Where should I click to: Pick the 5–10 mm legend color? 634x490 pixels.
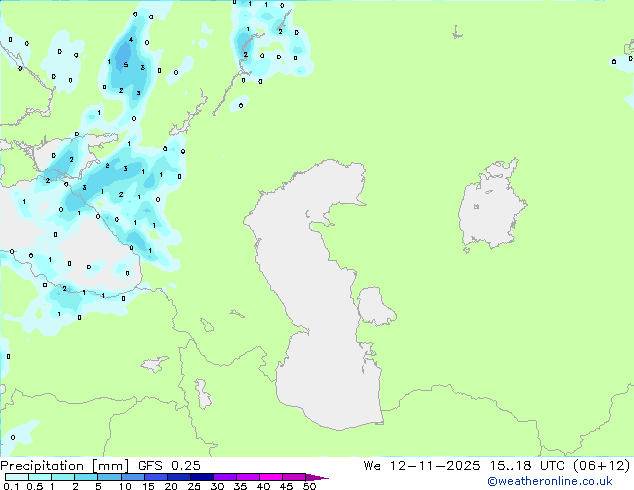(x=109, y=477)
